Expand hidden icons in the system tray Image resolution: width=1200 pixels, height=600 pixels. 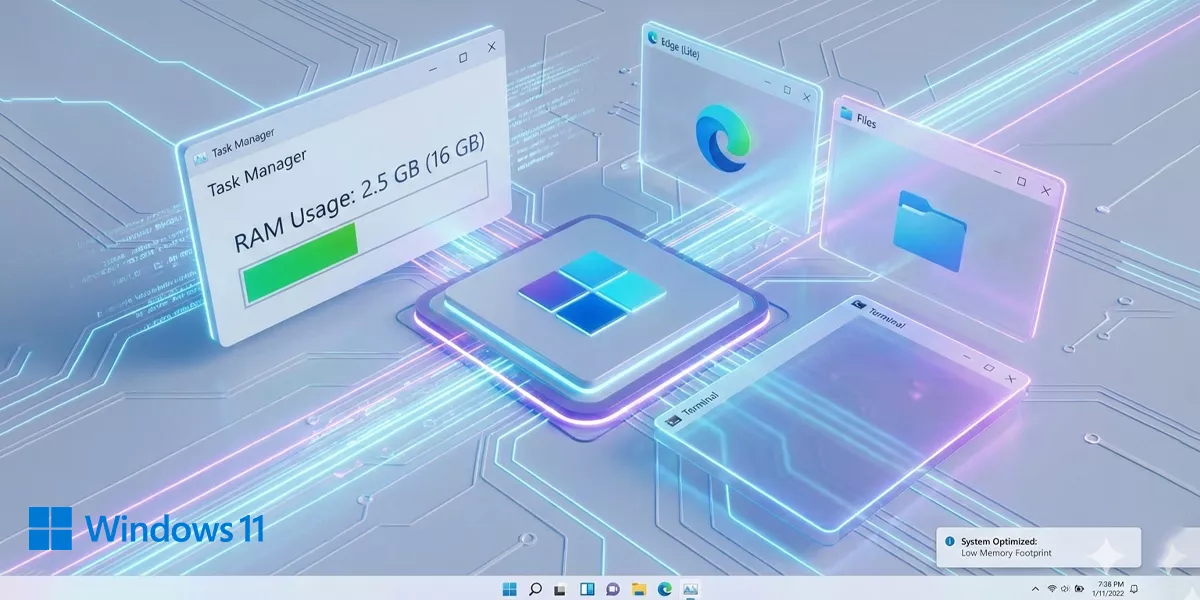click(1036, 587)
